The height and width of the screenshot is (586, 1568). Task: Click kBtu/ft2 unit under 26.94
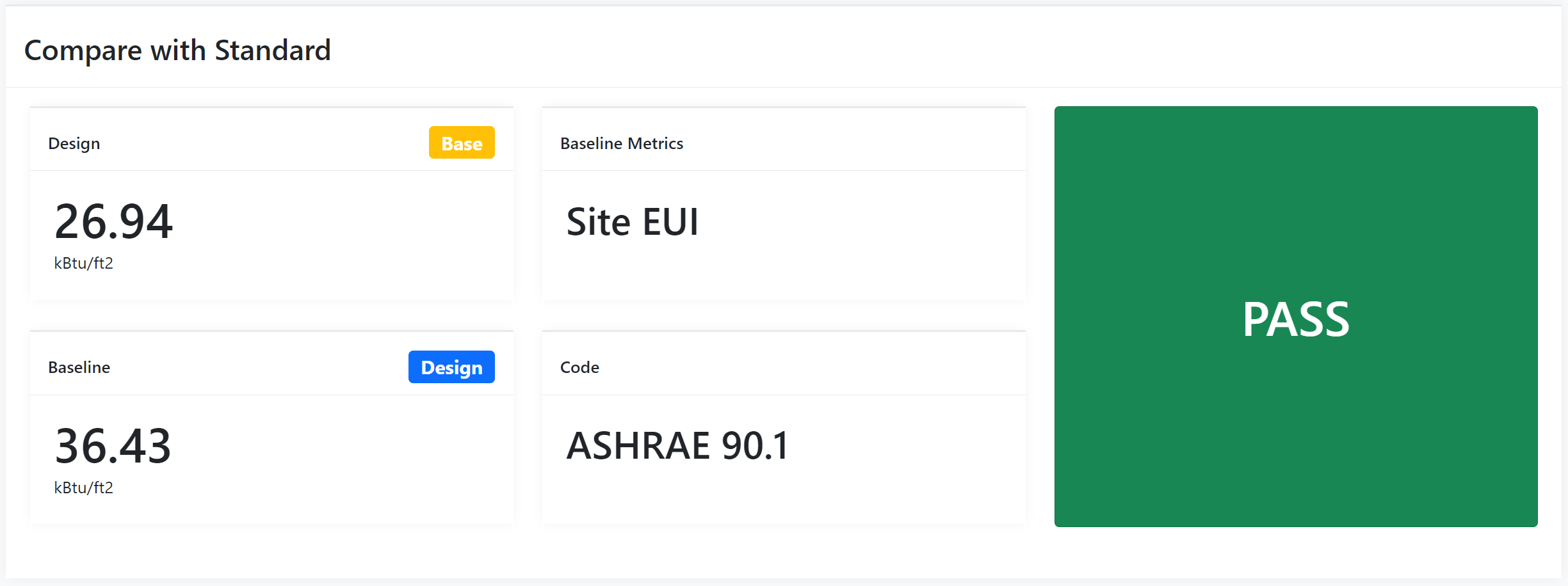(x=83, y=263)
